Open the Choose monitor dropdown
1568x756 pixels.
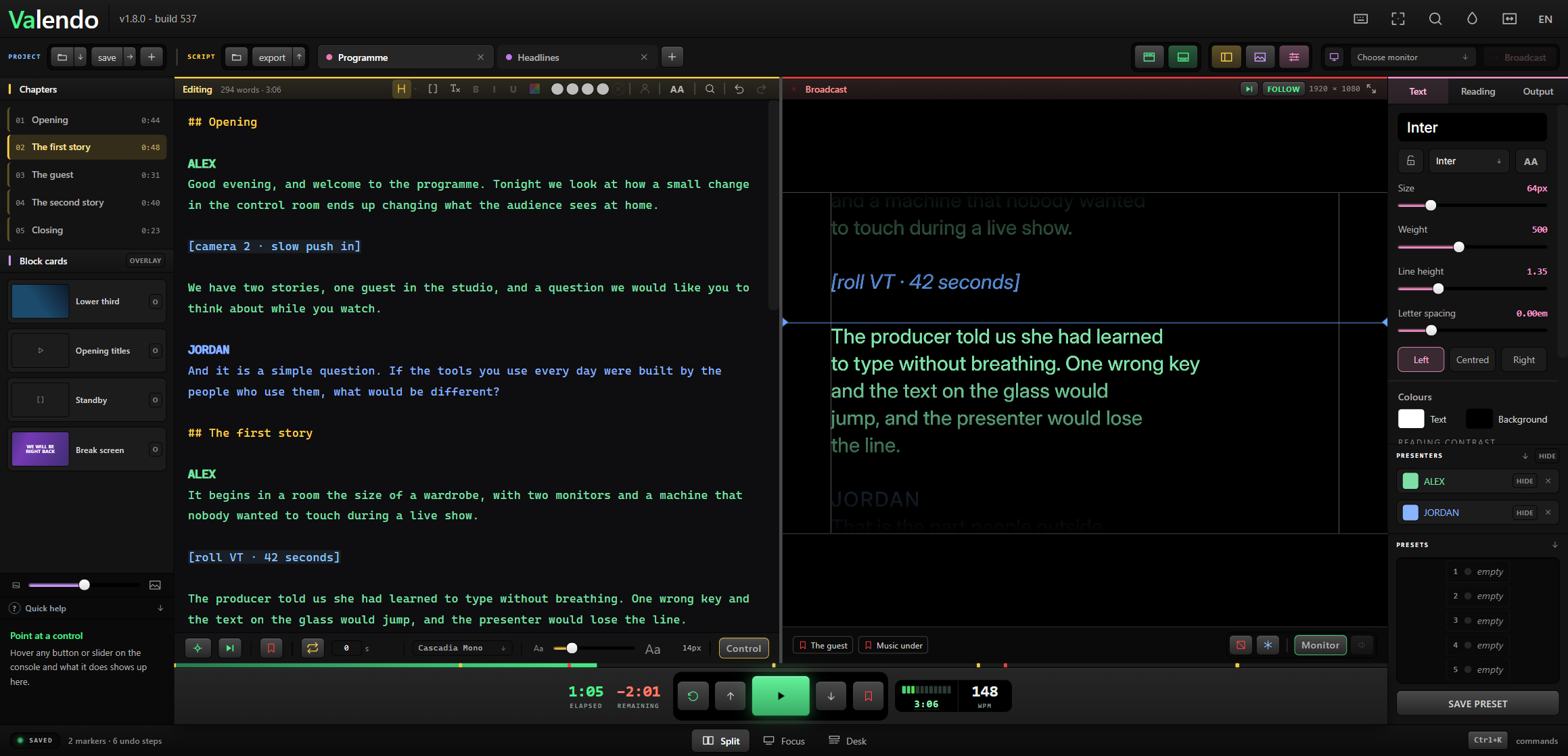coord(1412,57)
